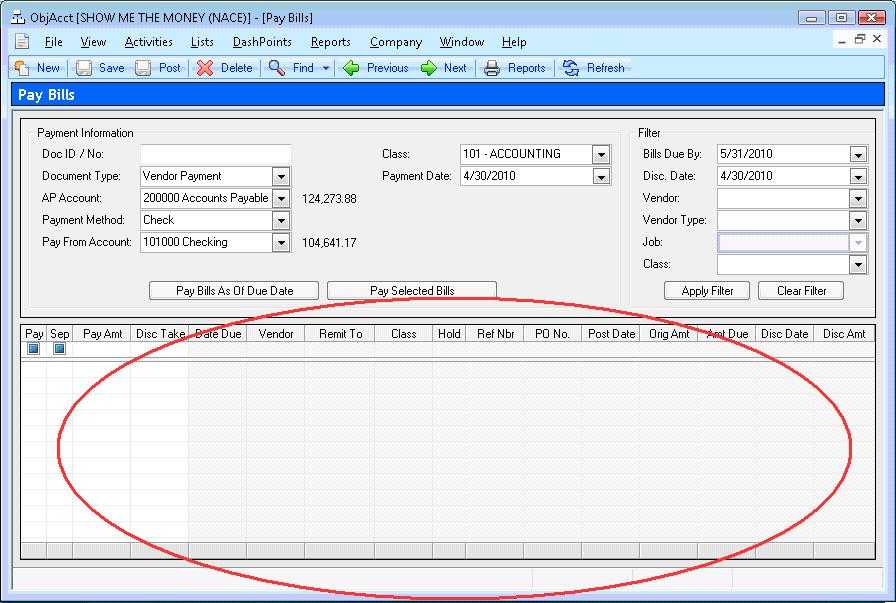Click the Reports printer icon
896x603 pixels.
[492, 68]
